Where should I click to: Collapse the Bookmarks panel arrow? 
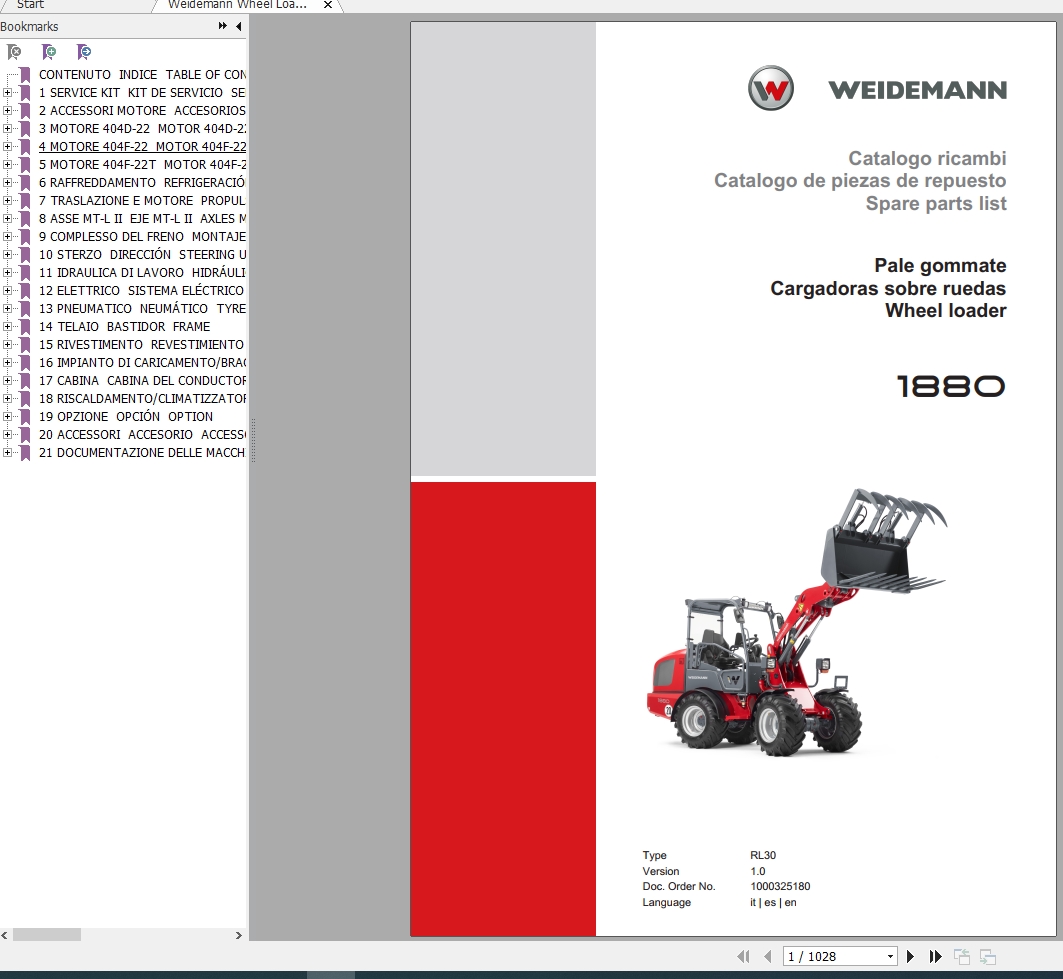pos(239,26)
